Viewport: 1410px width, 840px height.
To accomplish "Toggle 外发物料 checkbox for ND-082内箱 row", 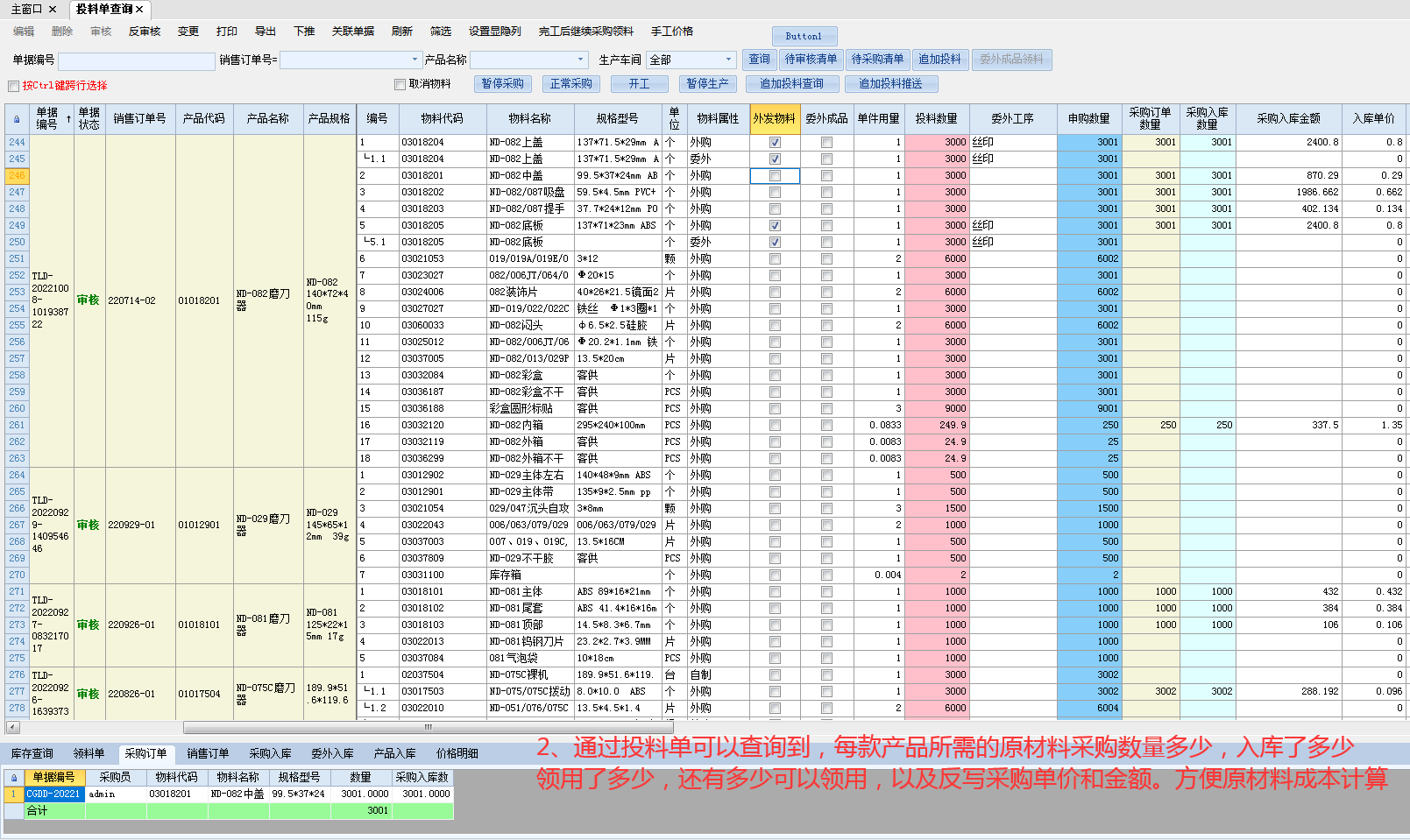I will (775, 425).
